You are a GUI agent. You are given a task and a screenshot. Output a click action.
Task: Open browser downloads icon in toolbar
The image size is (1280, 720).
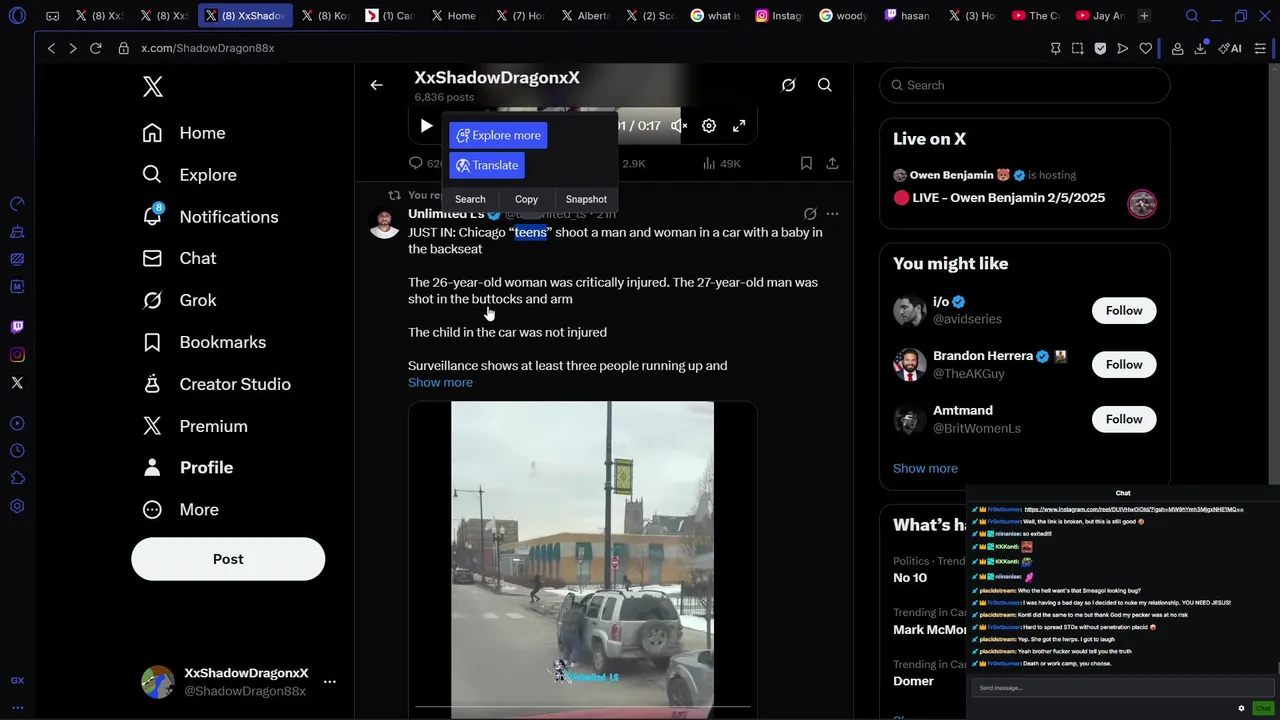[x=1200, y=48]
